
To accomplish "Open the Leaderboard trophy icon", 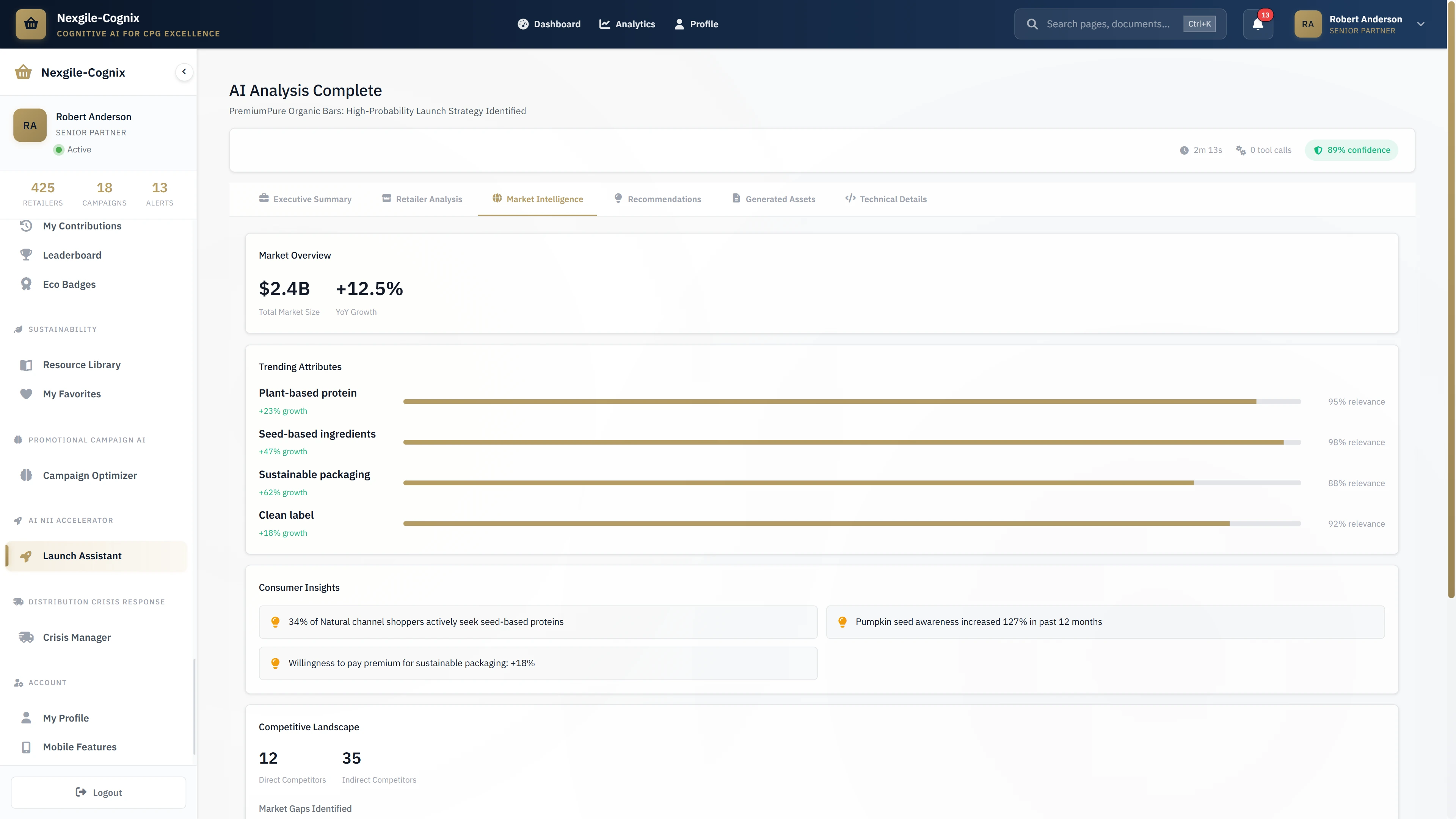I will (x=26, y=254).
